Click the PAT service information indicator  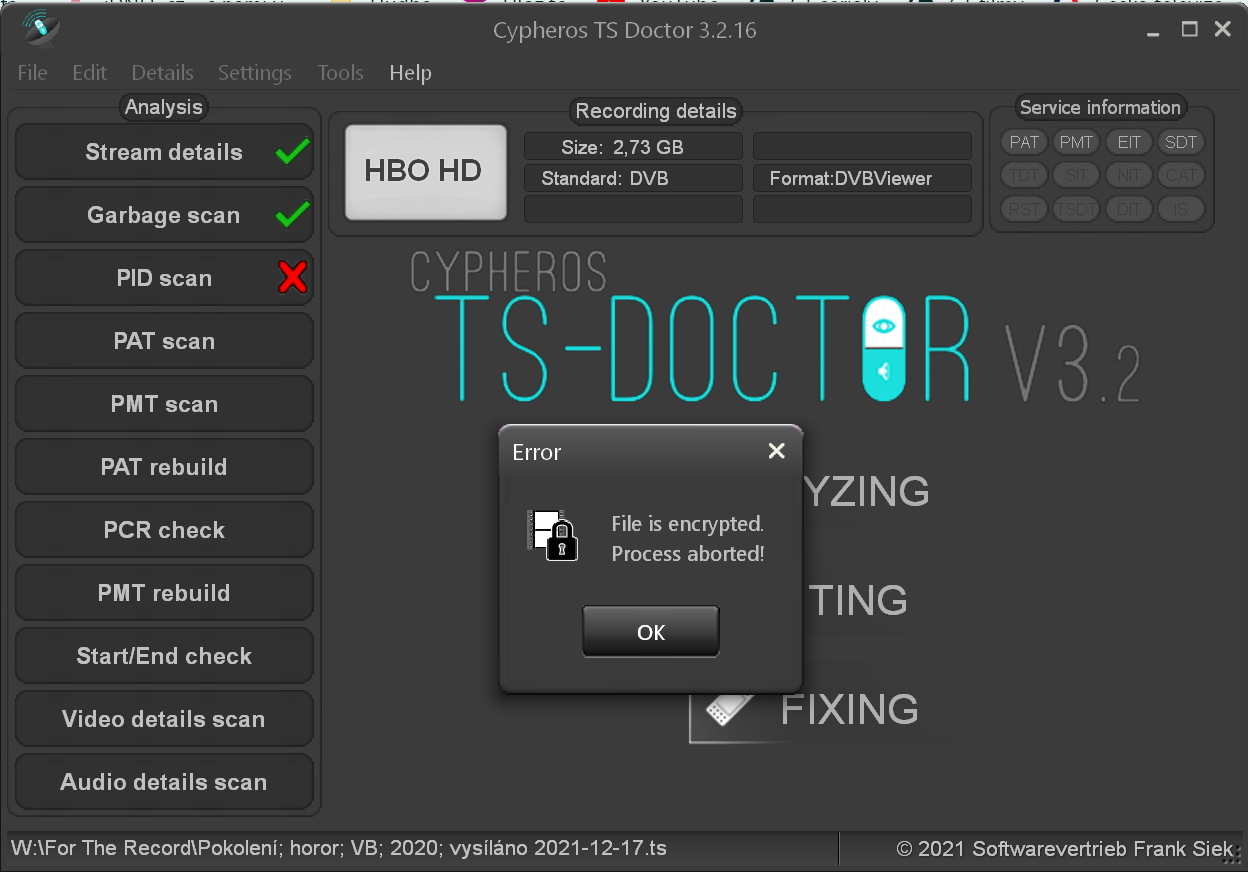click(1024, 142)
